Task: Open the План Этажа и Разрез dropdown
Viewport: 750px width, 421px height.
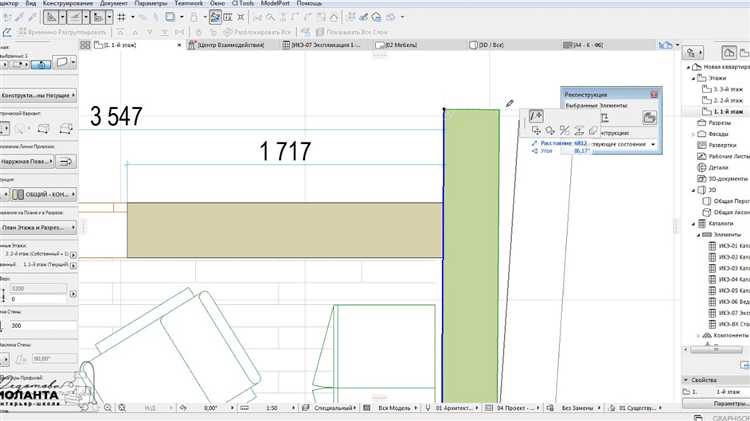Action: [x=37, y=228]
